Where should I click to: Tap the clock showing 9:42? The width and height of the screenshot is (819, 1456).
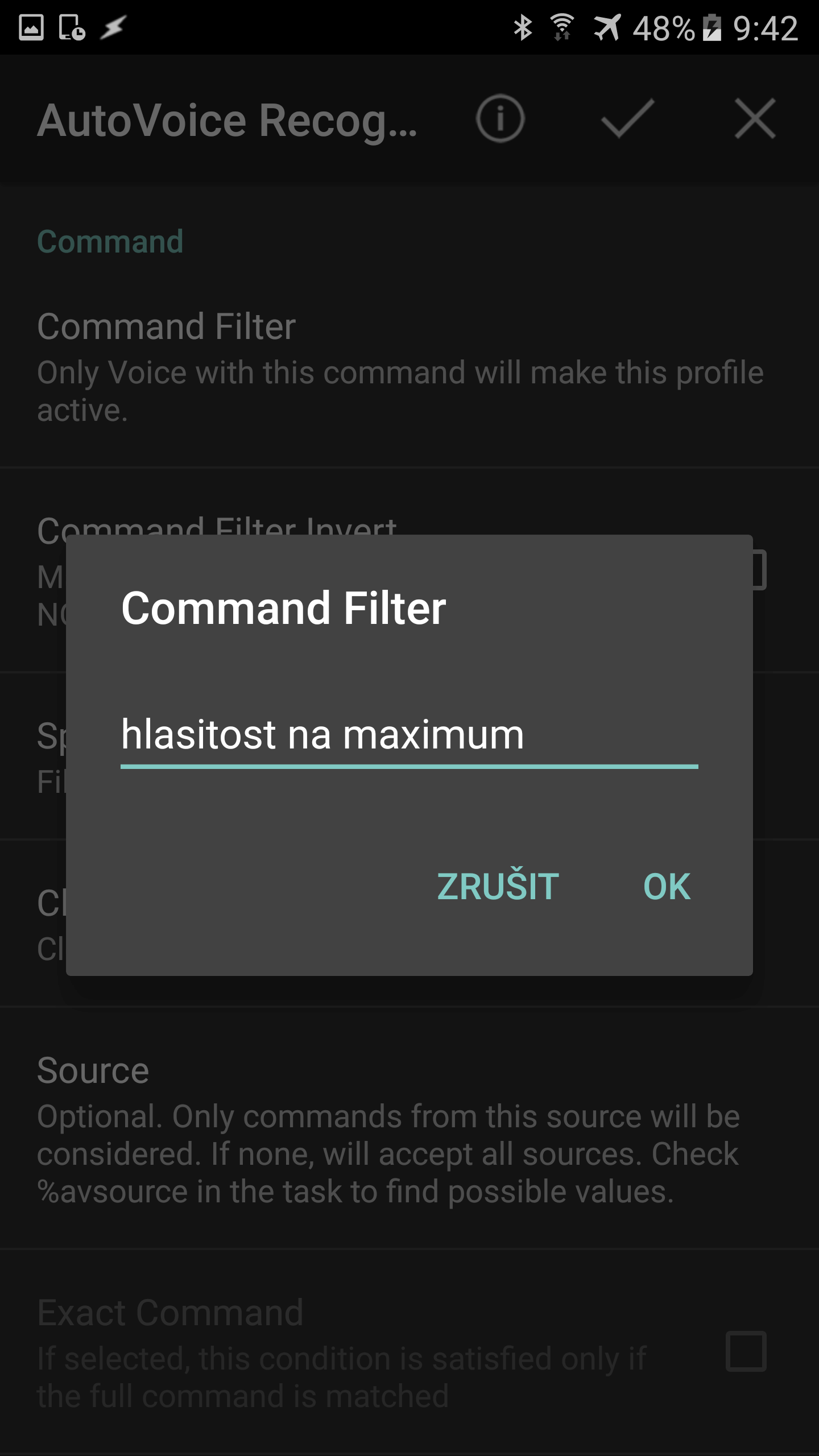pos(766,28)
